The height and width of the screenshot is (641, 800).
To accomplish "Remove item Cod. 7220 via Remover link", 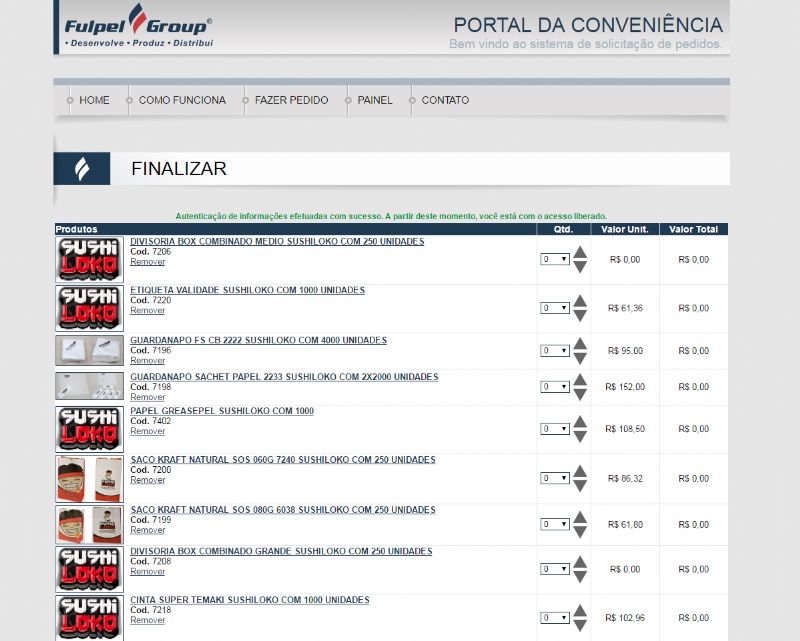I will [147, 310].
